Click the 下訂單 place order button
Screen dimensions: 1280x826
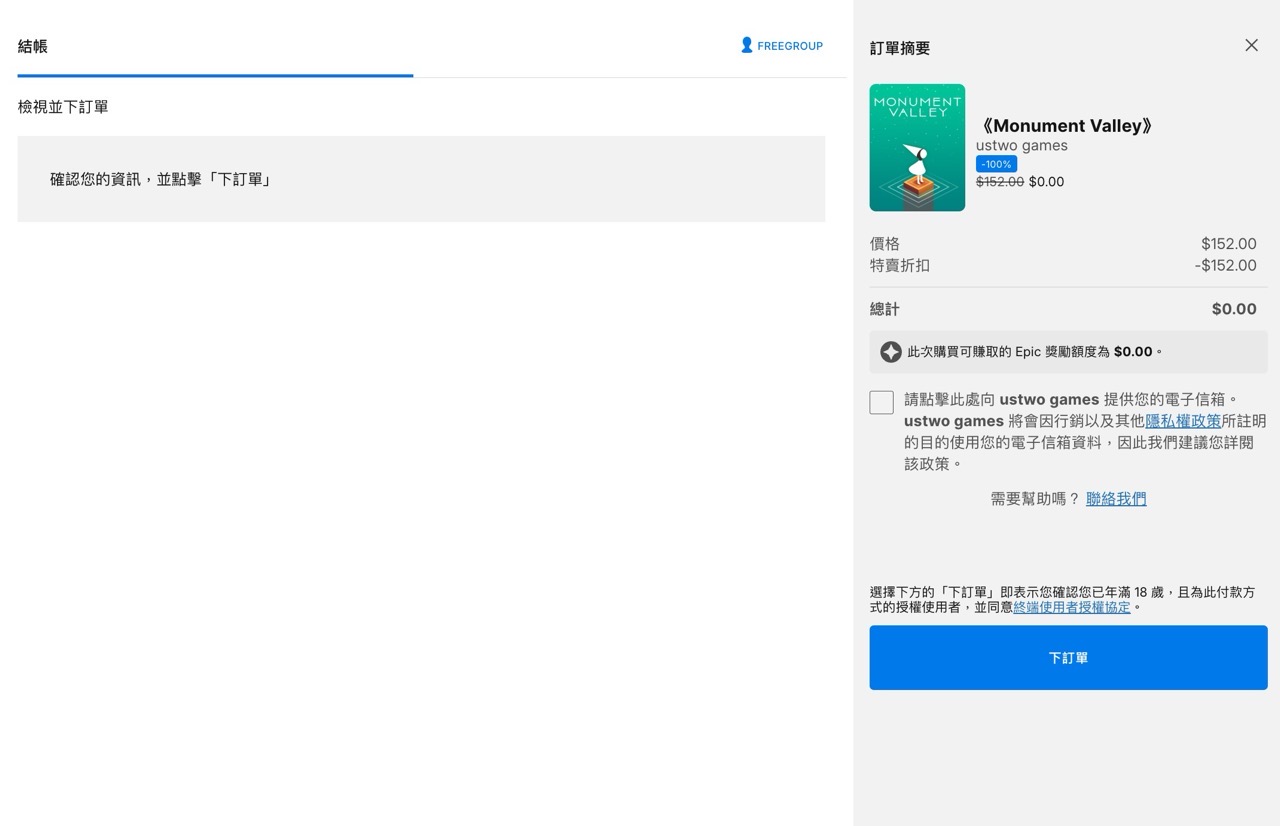click(x=1068, y=658)
